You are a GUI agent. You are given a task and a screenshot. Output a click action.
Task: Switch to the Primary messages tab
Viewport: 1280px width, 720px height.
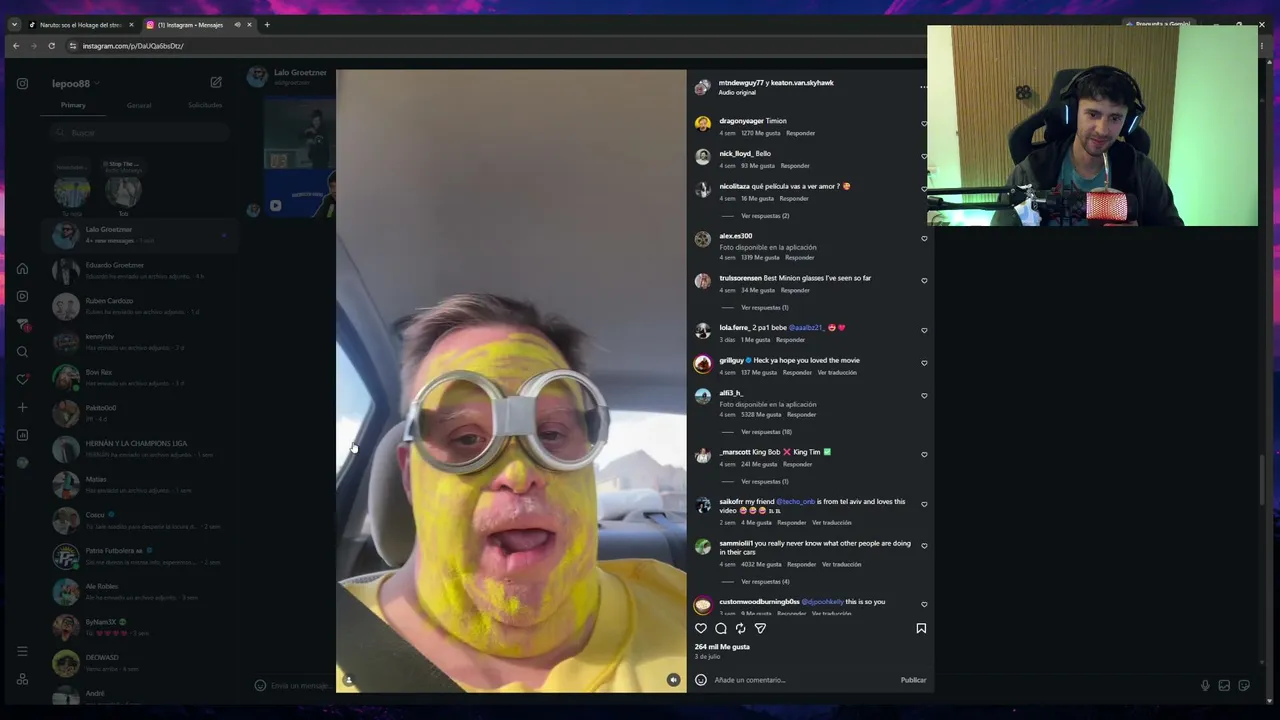[73, 105]
